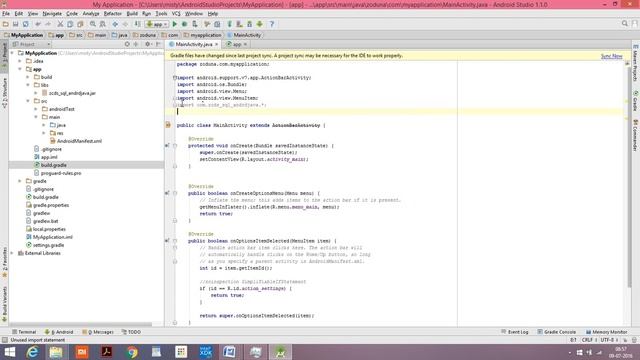Toggle the Memory Monitor tool window button
Image resolution: width=640 pixels, height=360 pixels.
coord(607,332)
